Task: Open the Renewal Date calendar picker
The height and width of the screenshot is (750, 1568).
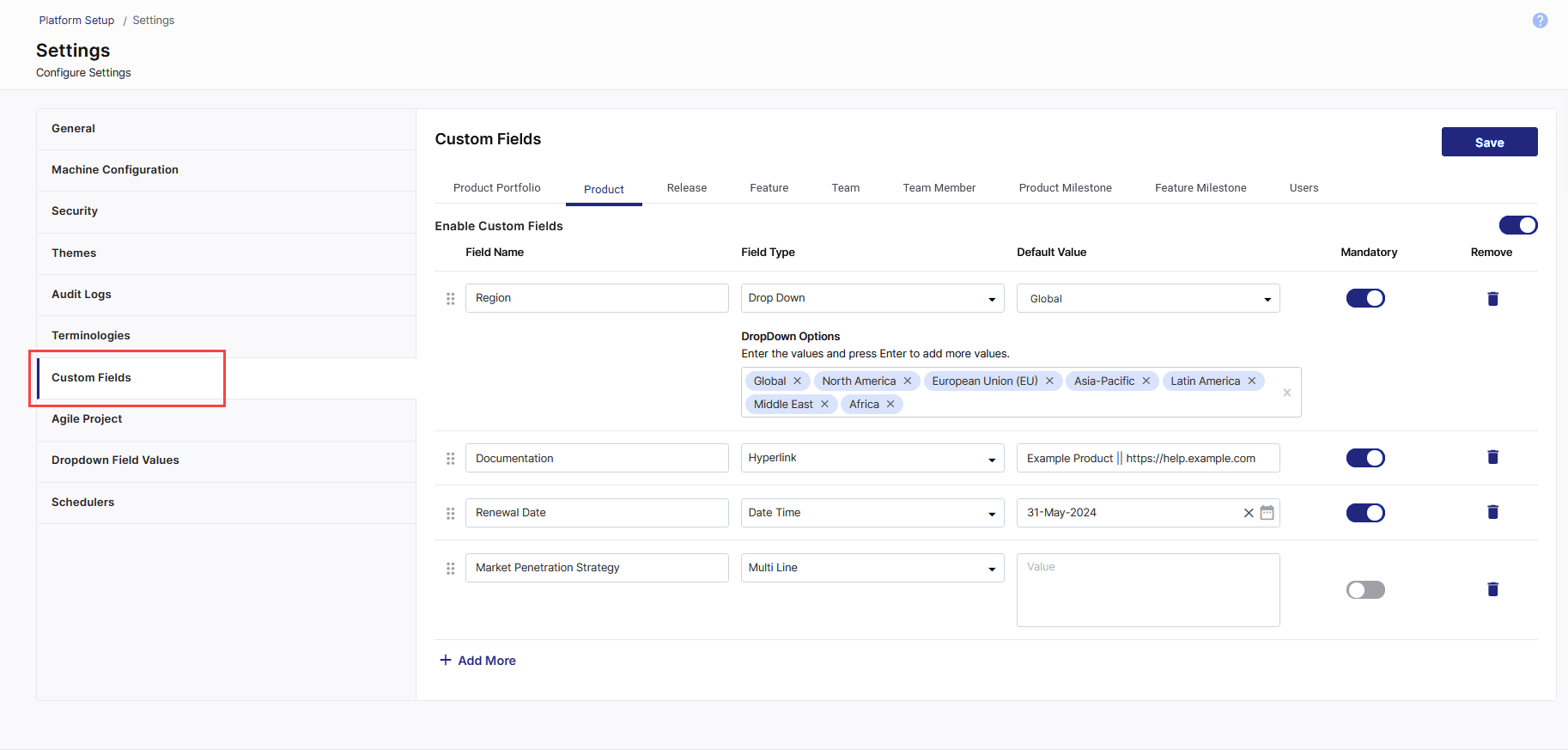Action: (x=1267, y=513)
